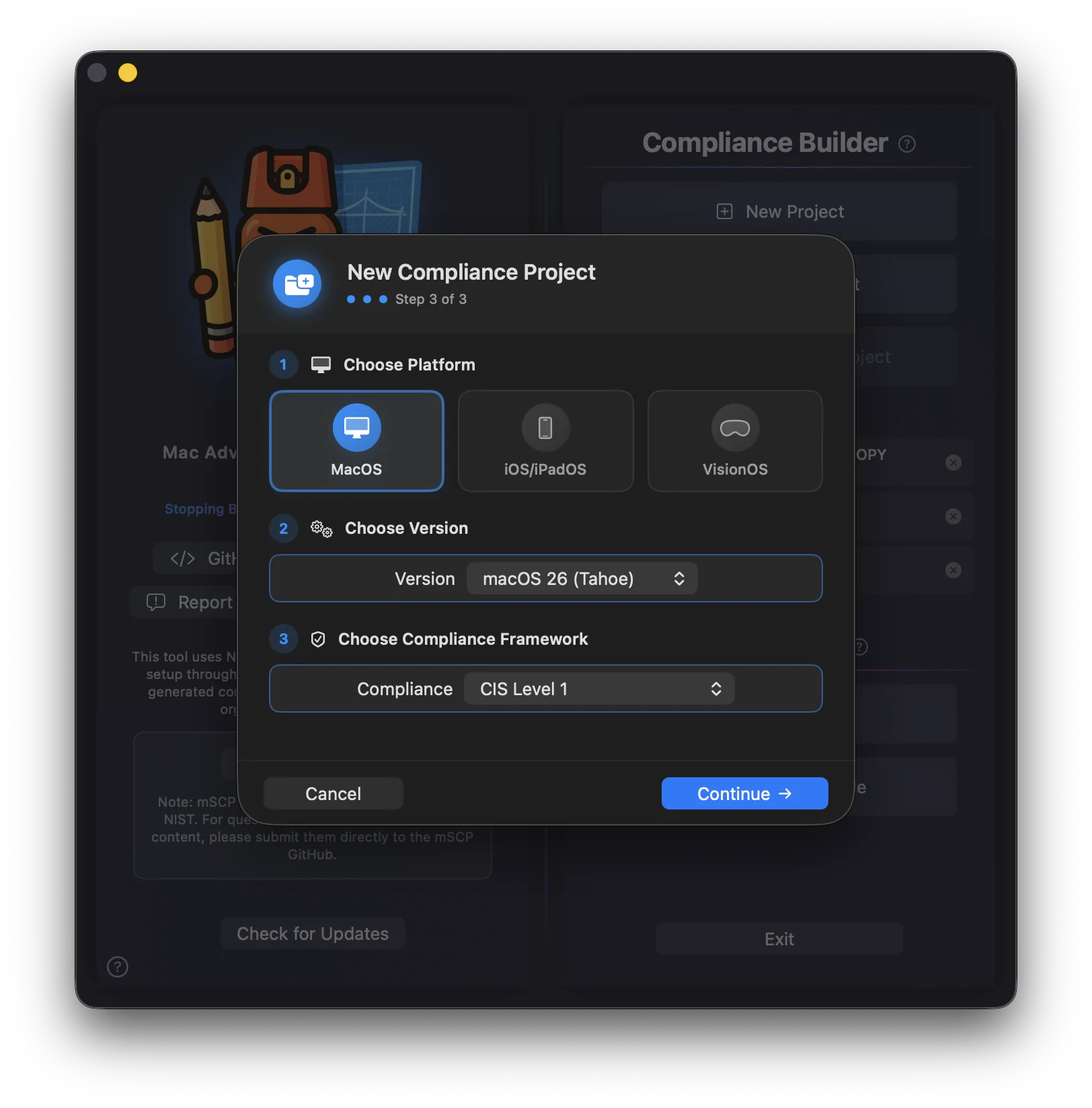This screenshot has width=1092, height=1108.
Task: Click the Report issue speech bubble icon
Action: pos(156,602)
